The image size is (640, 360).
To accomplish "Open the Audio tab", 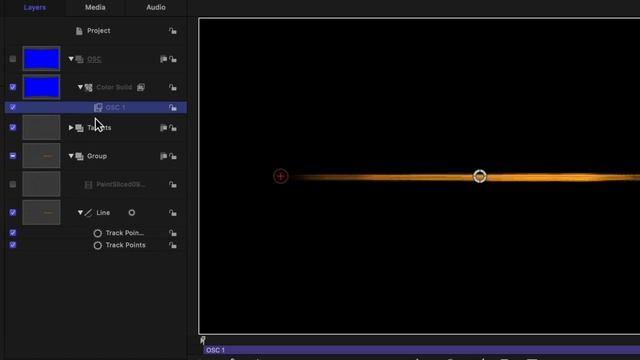I will [156, 7].
